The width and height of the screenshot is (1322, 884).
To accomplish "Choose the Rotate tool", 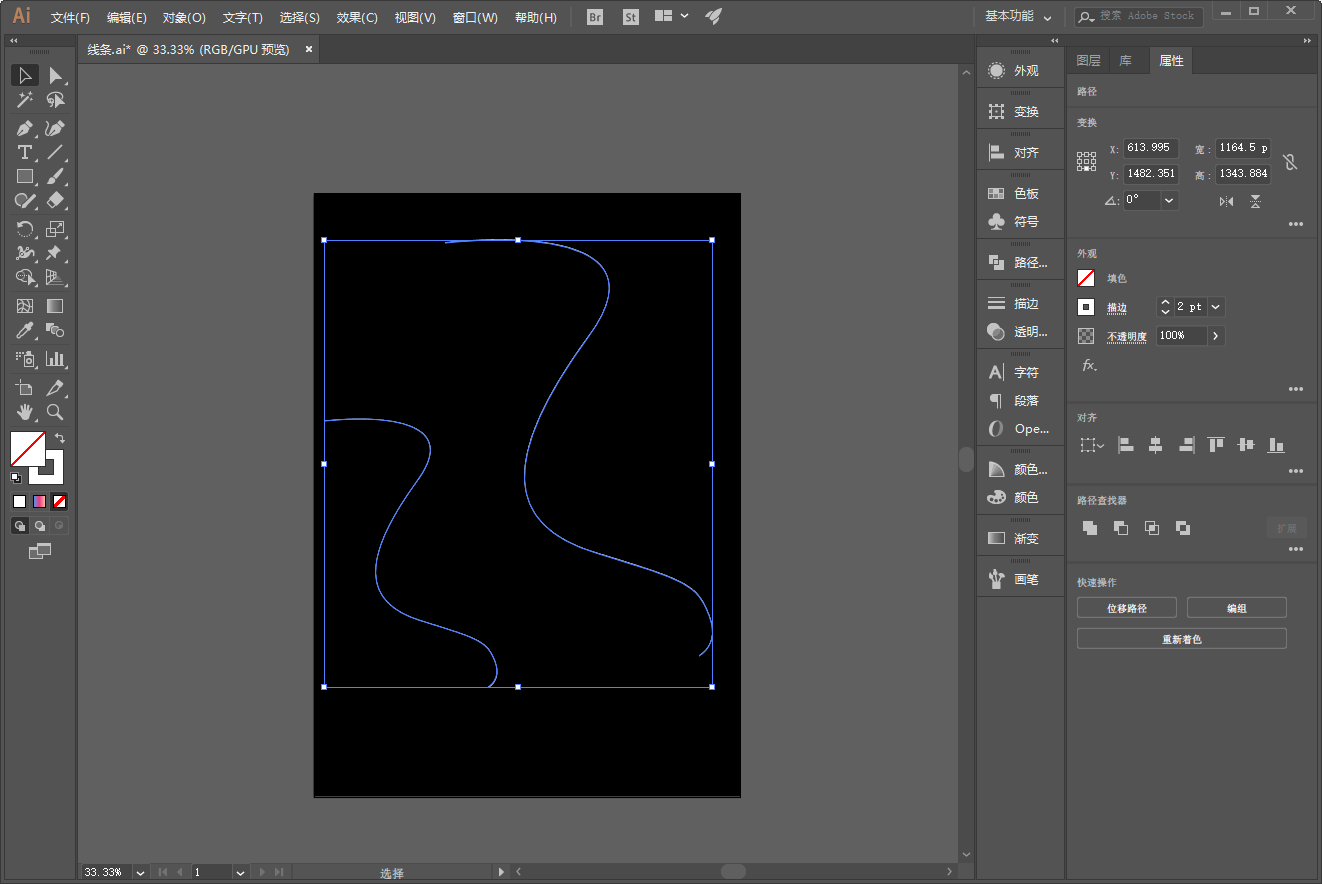I will [x=25, y=229].
